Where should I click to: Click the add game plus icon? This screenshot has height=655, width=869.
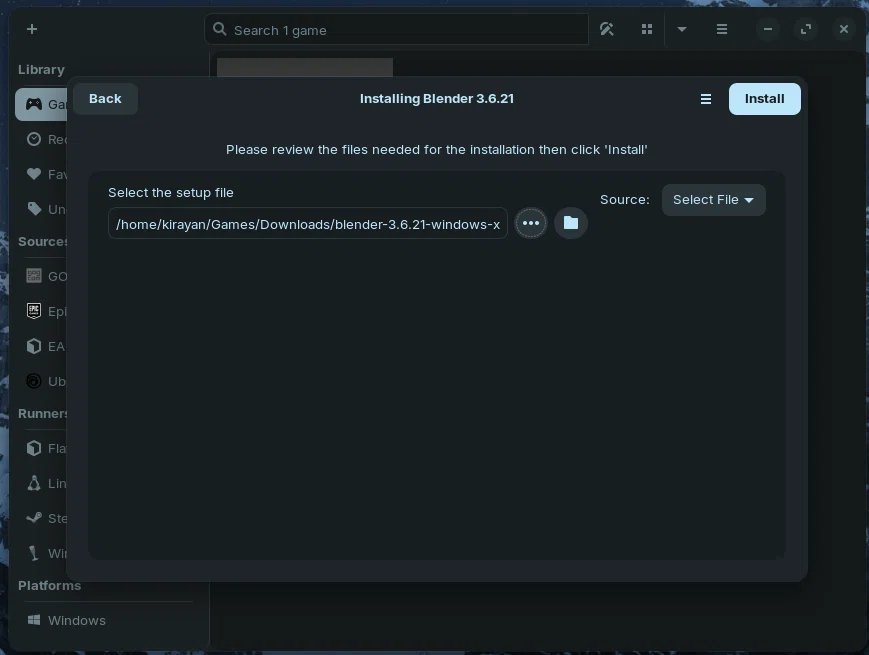pyautogui.click(x=32, y=29)
